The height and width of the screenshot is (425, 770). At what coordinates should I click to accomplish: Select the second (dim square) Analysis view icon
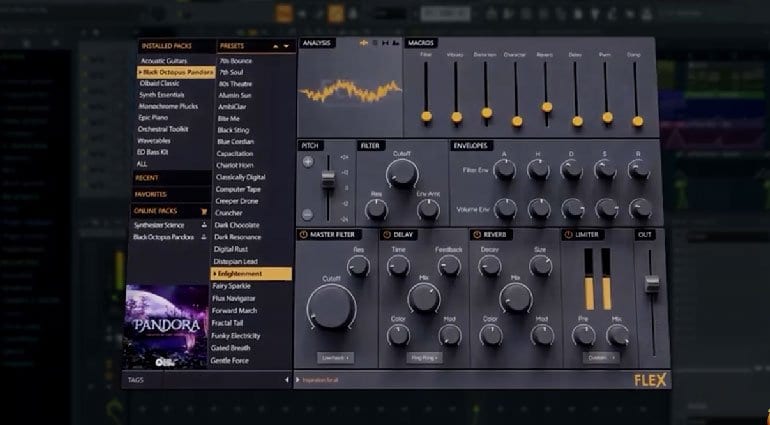[375, 43]
